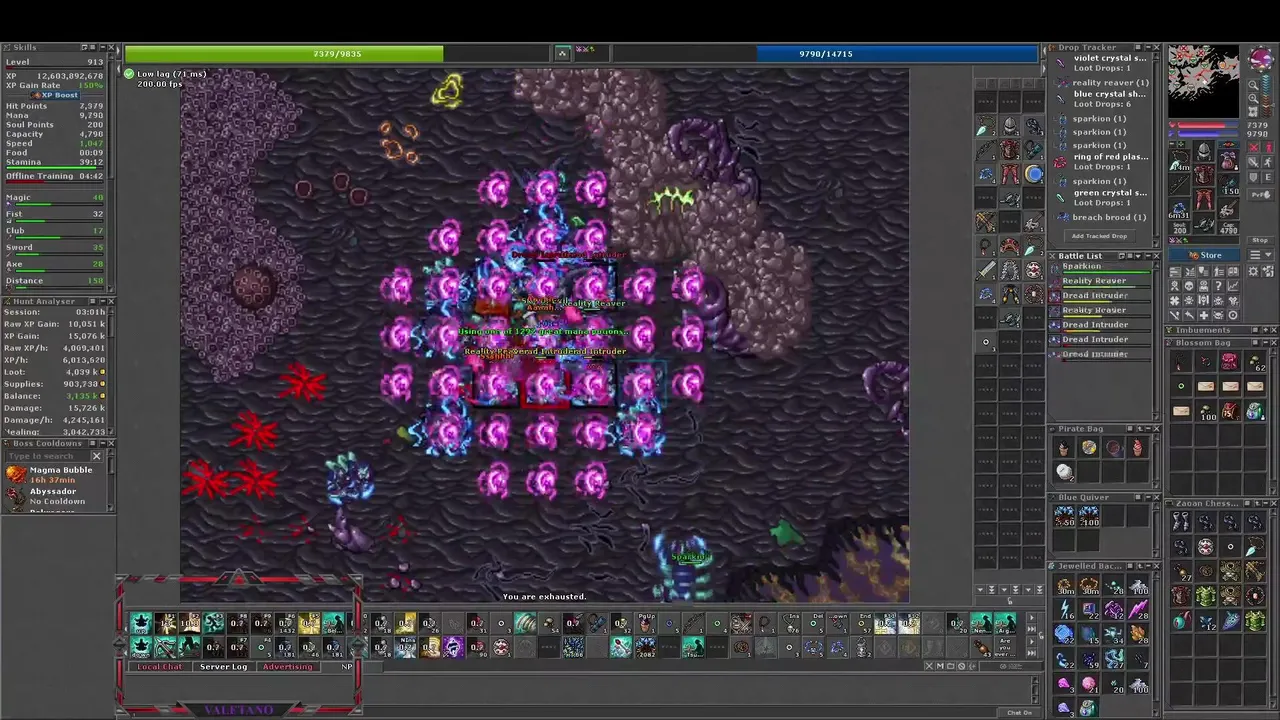Toggle chase opponent running figure button
The height and width of the screenshot is (720, 1280).
[x=1267, y=162]
